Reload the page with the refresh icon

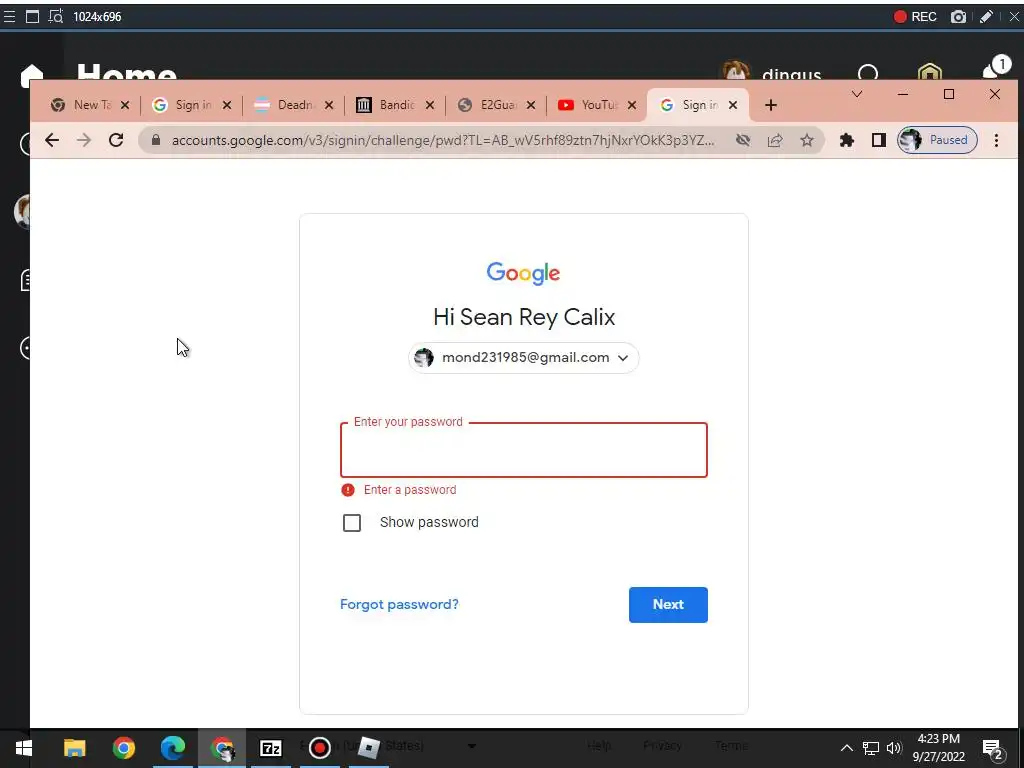pos(116,140)
